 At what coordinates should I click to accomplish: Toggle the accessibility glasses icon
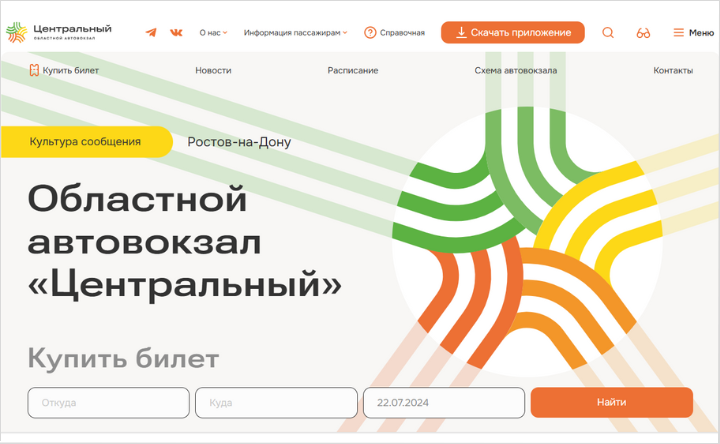point(643,33)
